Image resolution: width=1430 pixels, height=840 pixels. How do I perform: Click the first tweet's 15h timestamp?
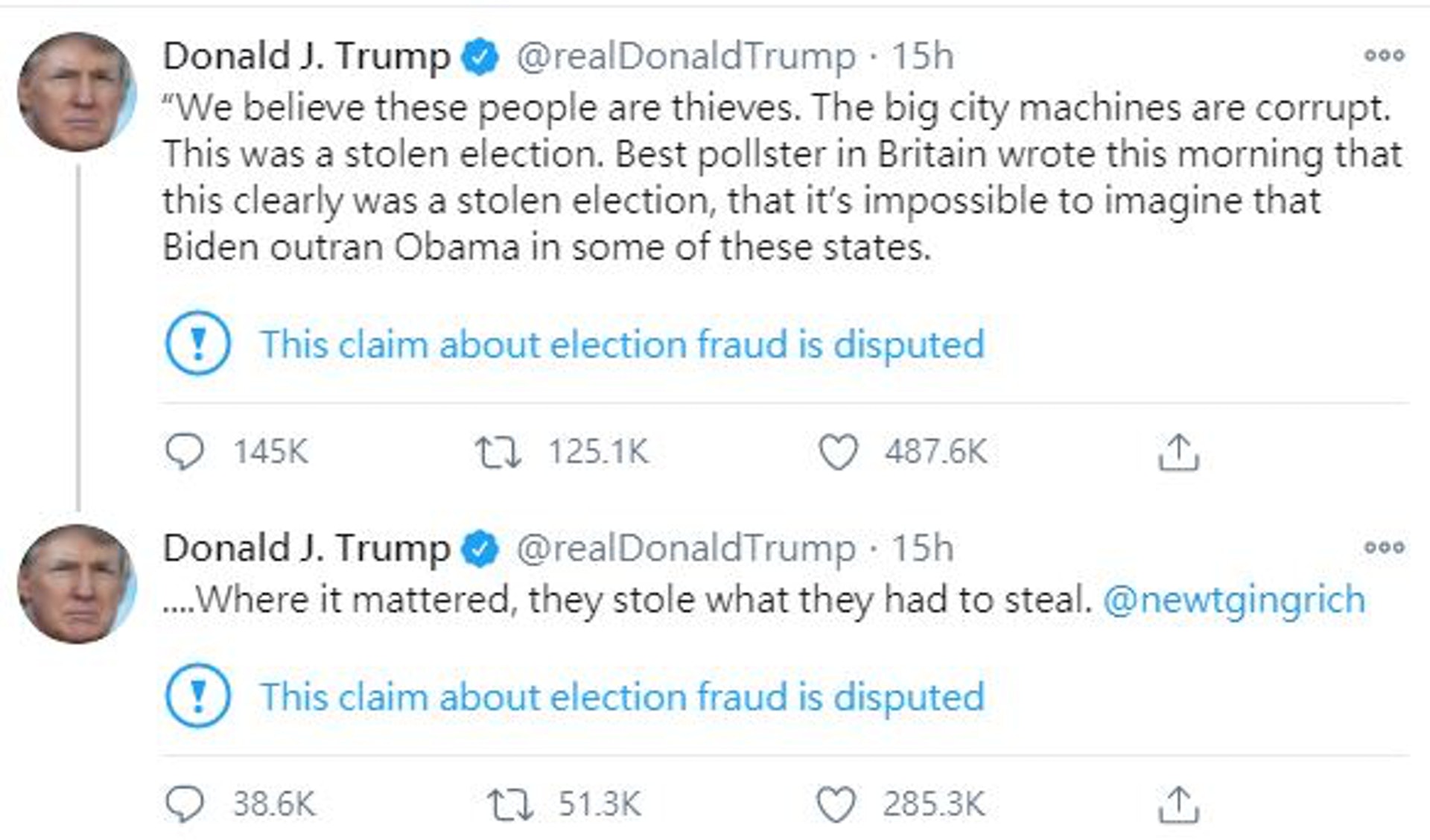pos(923,56)
